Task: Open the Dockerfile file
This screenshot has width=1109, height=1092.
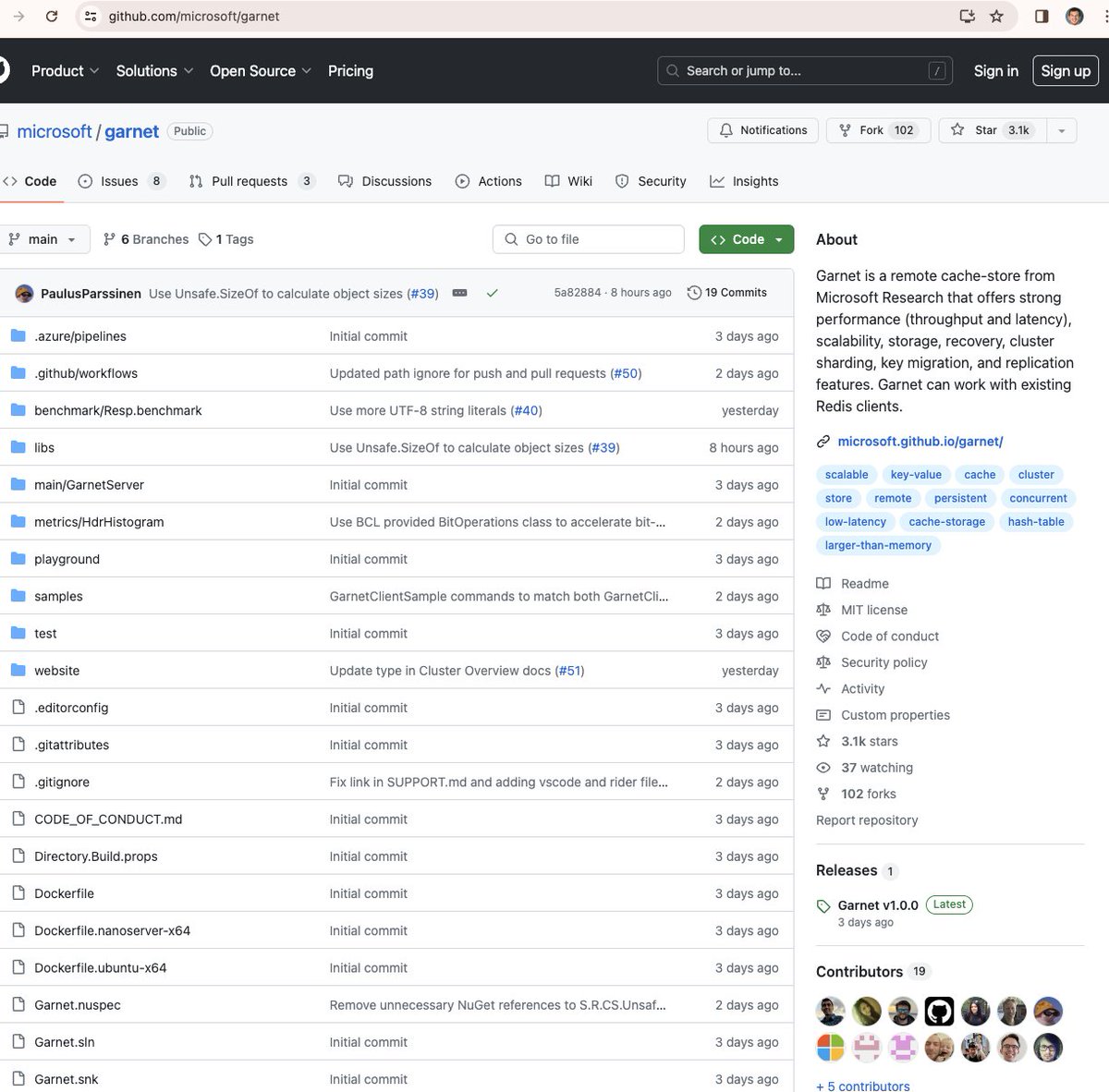Action: [64, 893]
